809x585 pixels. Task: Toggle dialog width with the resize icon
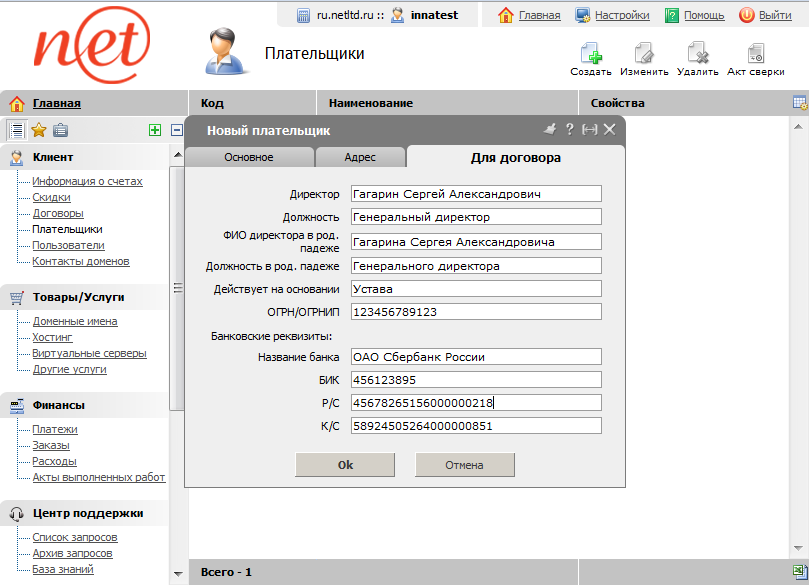(x=589, y=130)
